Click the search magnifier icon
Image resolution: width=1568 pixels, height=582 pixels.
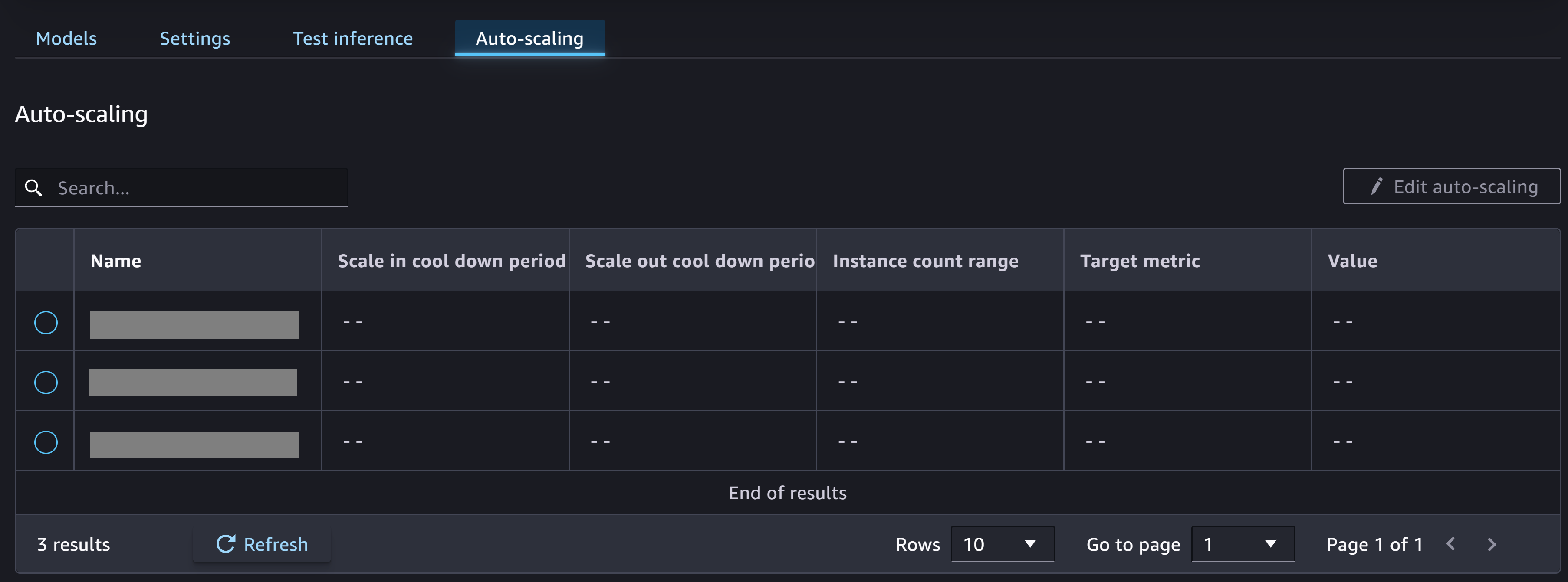(34, 188)
